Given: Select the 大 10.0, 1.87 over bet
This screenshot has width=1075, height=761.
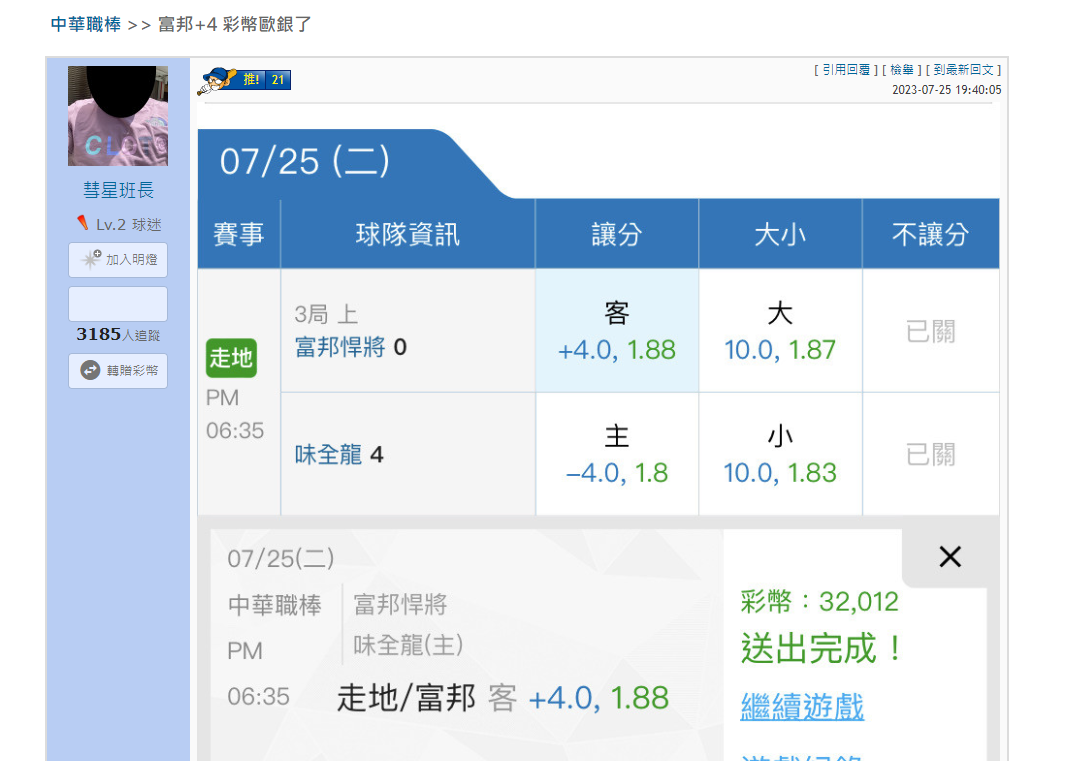Looking at the screenshot, I should click(780, 330).
